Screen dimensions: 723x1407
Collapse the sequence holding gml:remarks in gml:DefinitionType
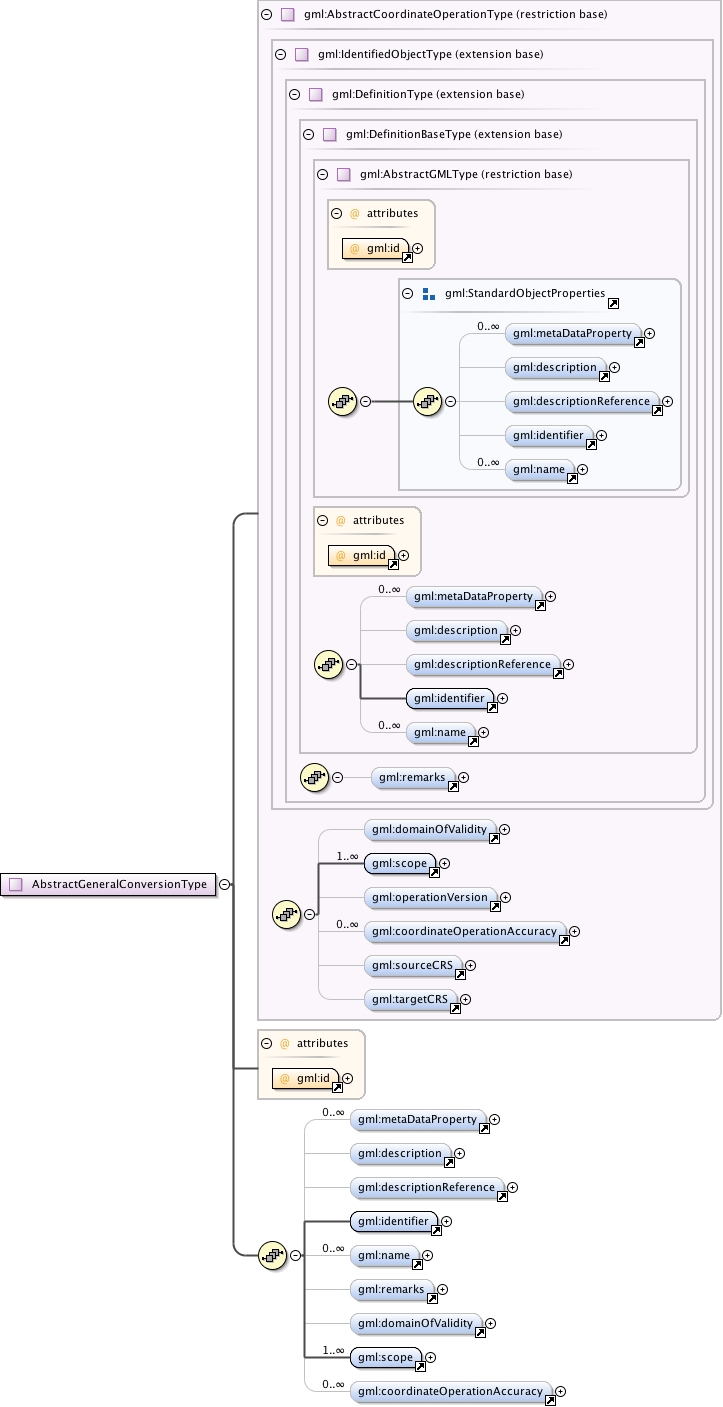pos(338,777)
